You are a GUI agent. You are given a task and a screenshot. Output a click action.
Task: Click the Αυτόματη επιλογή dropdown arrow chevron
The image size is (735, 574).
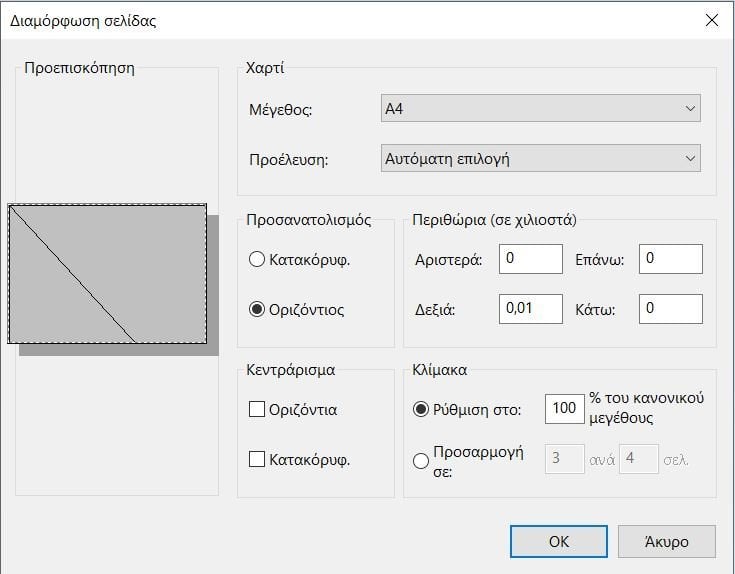(690, 158)
